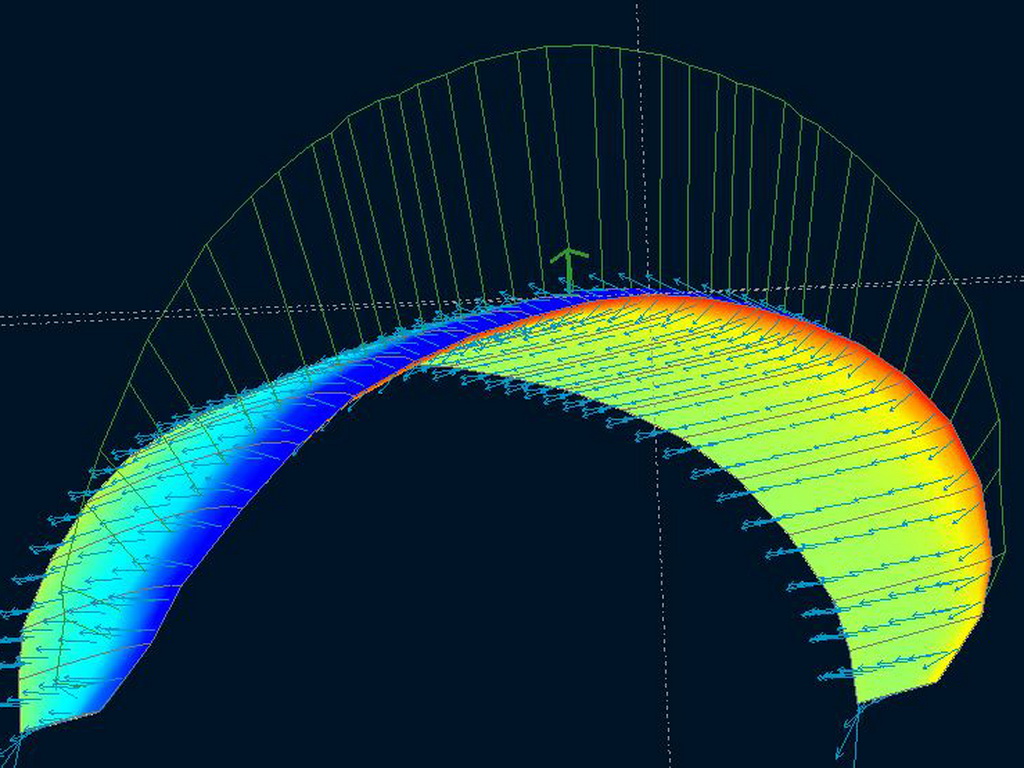Viewport: 1024px width, 768px height.
Task: Click the peak of the green lift distribution curve
Action: 590,46
